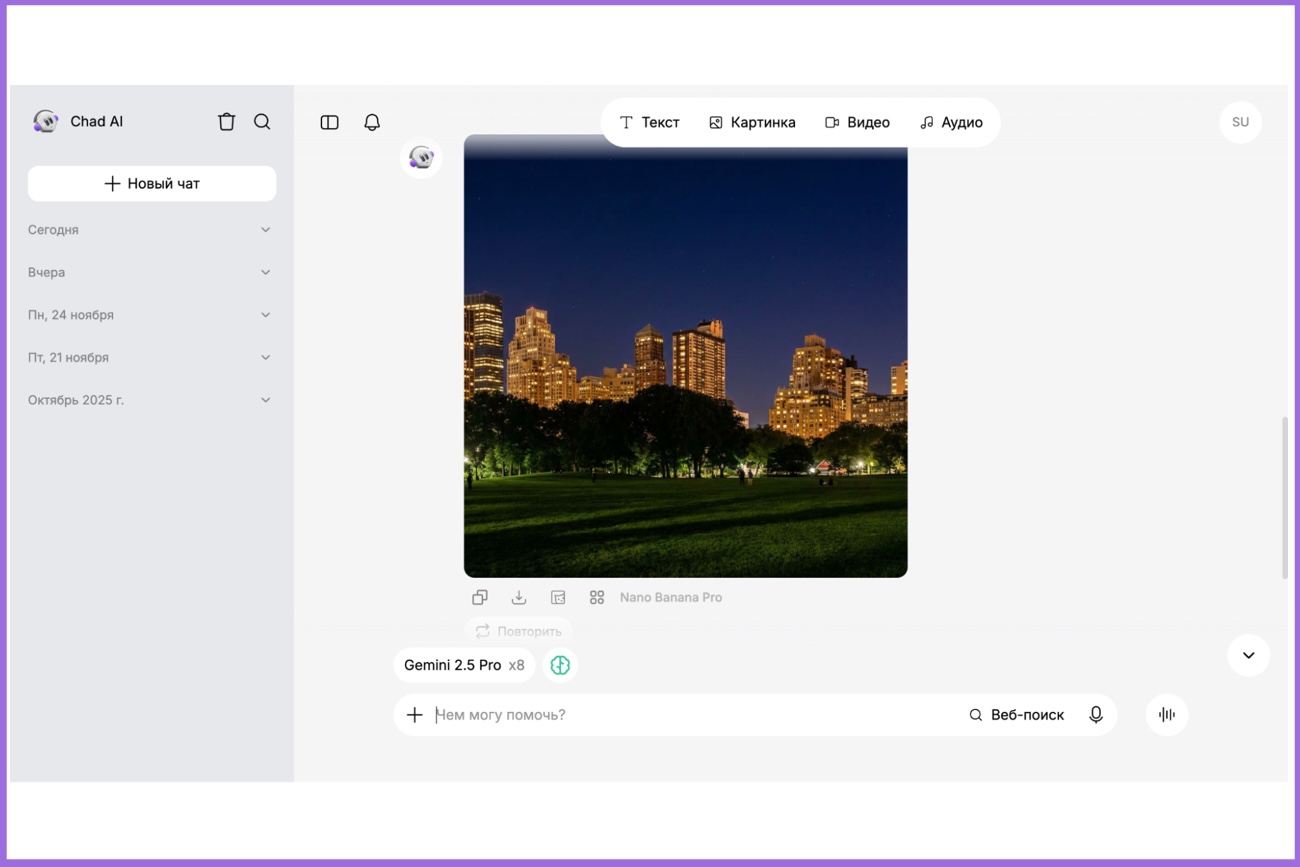Image resolution: width=1300 pixels, height=867 pixels.
Task: Click the plus icon in the message field
Action: pyautogui.click(x=415, y=715)
